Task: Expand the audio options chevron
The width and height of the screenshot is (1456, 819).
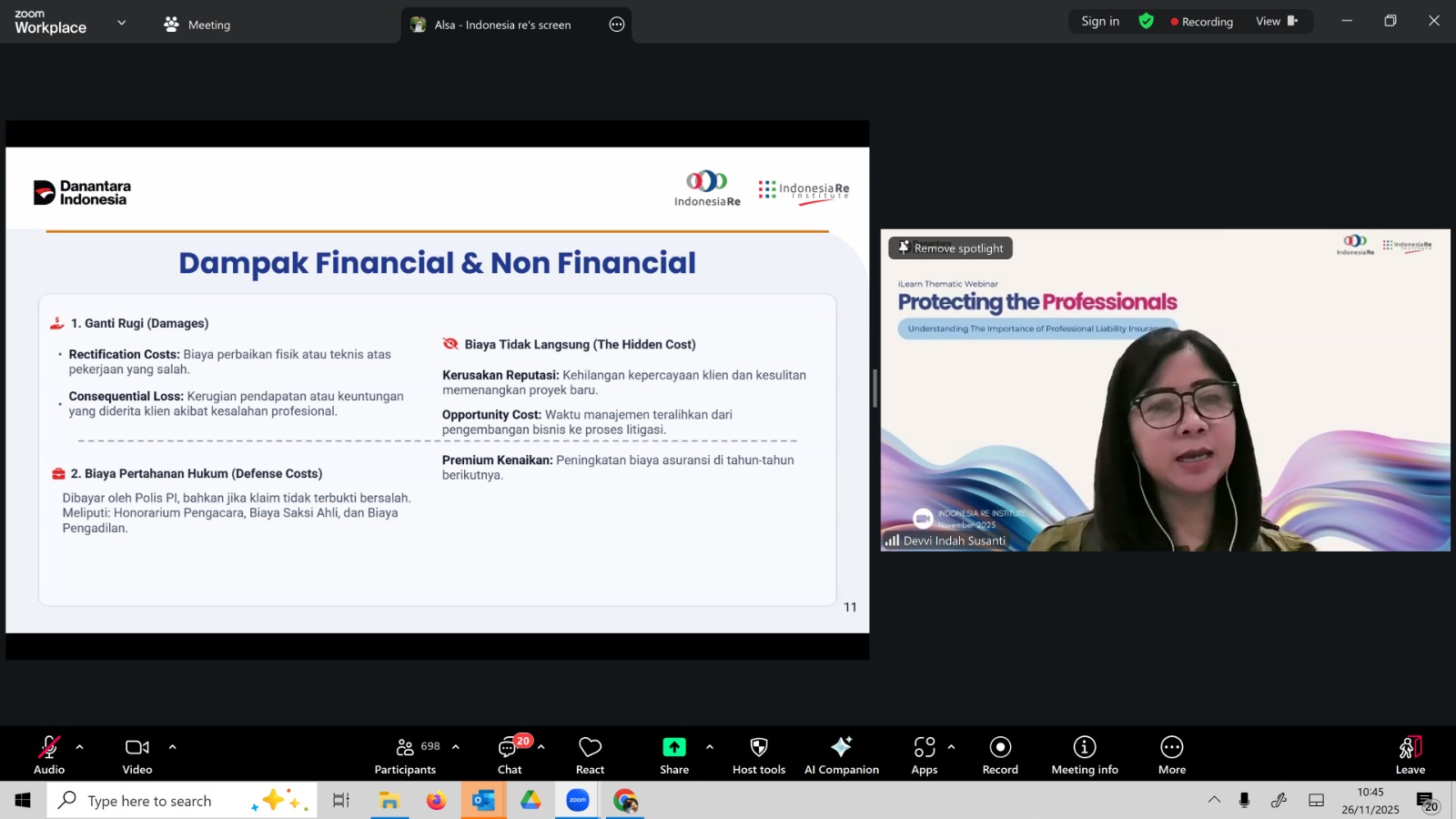Action: pos(80,747)
